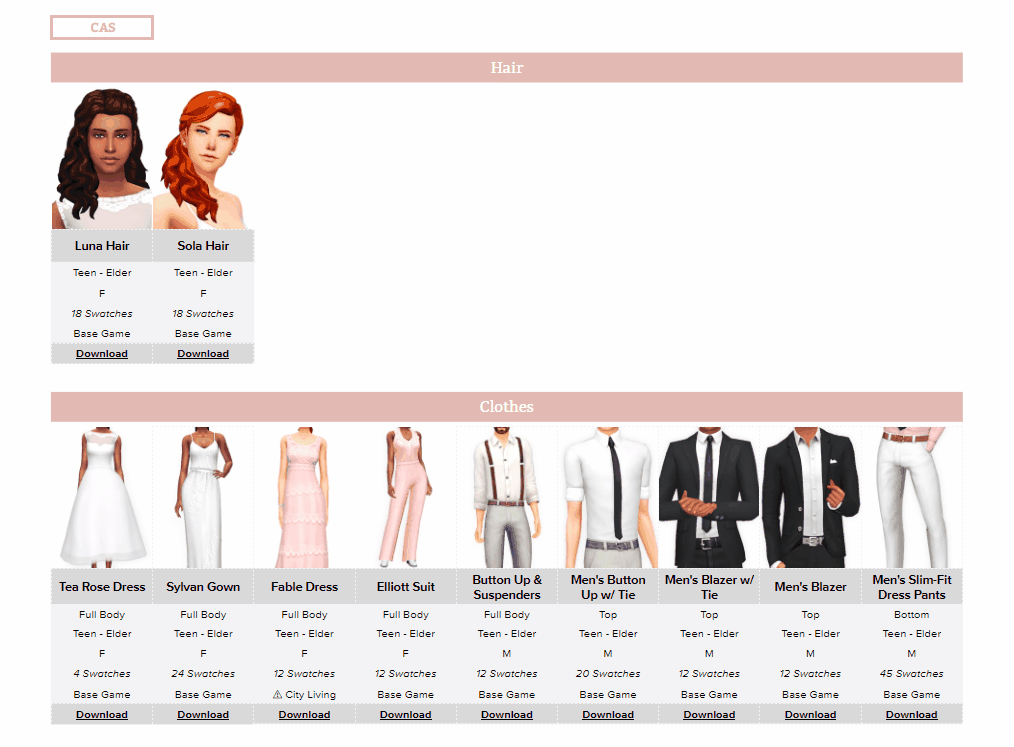Open the Elliott Suit image
Image resolution: width=1014 pixels, height=747 pixels.
405,497
